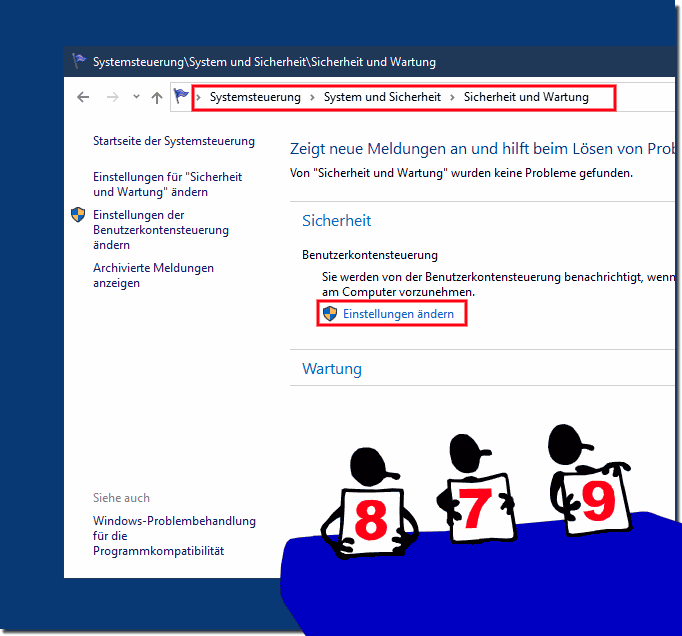The image size is (682, 636).
Task: Expand the Sicherheit section header
Action: click(x=336, y=221)
